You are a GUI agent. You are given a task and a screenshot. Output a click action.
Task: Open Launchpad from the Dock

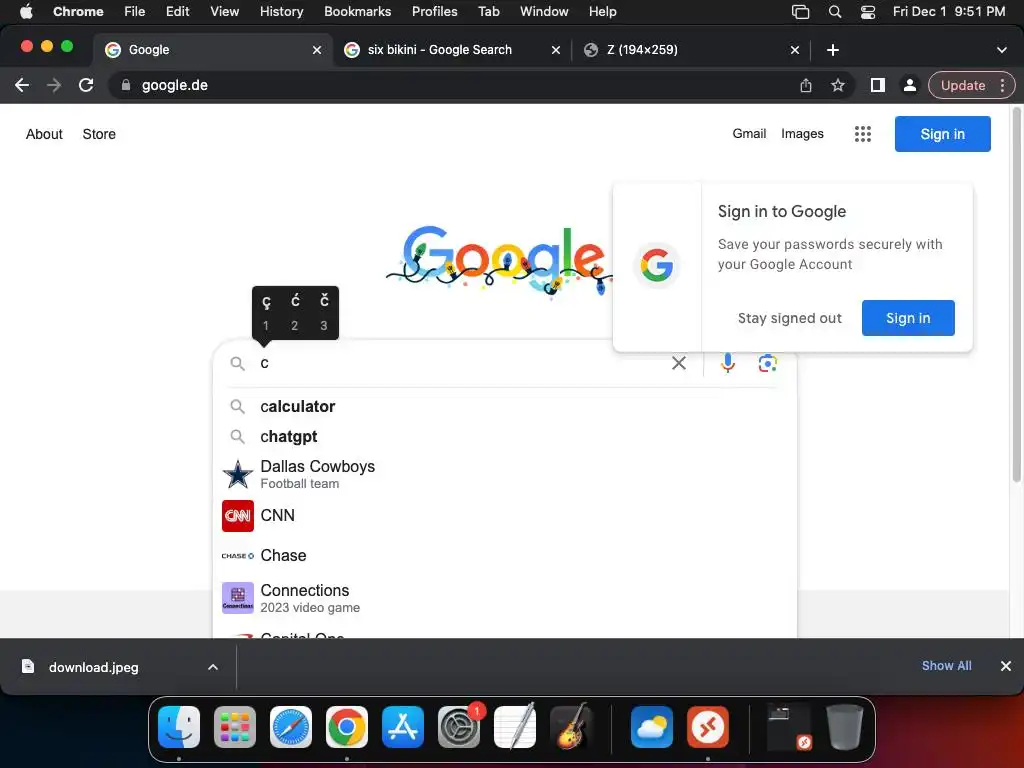[x=235, y=727]
